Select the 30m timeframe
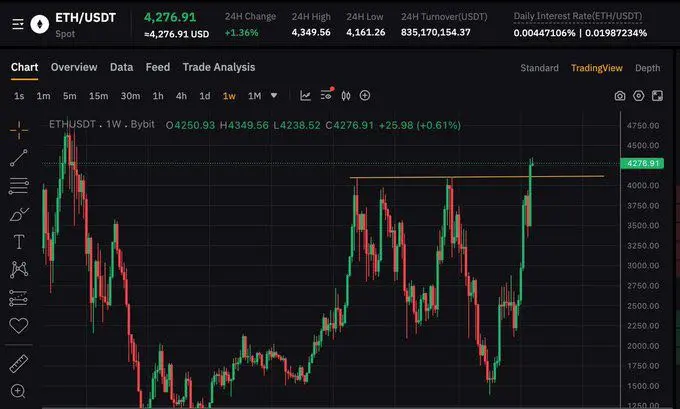Screen dimensions: 680x409 130,96
